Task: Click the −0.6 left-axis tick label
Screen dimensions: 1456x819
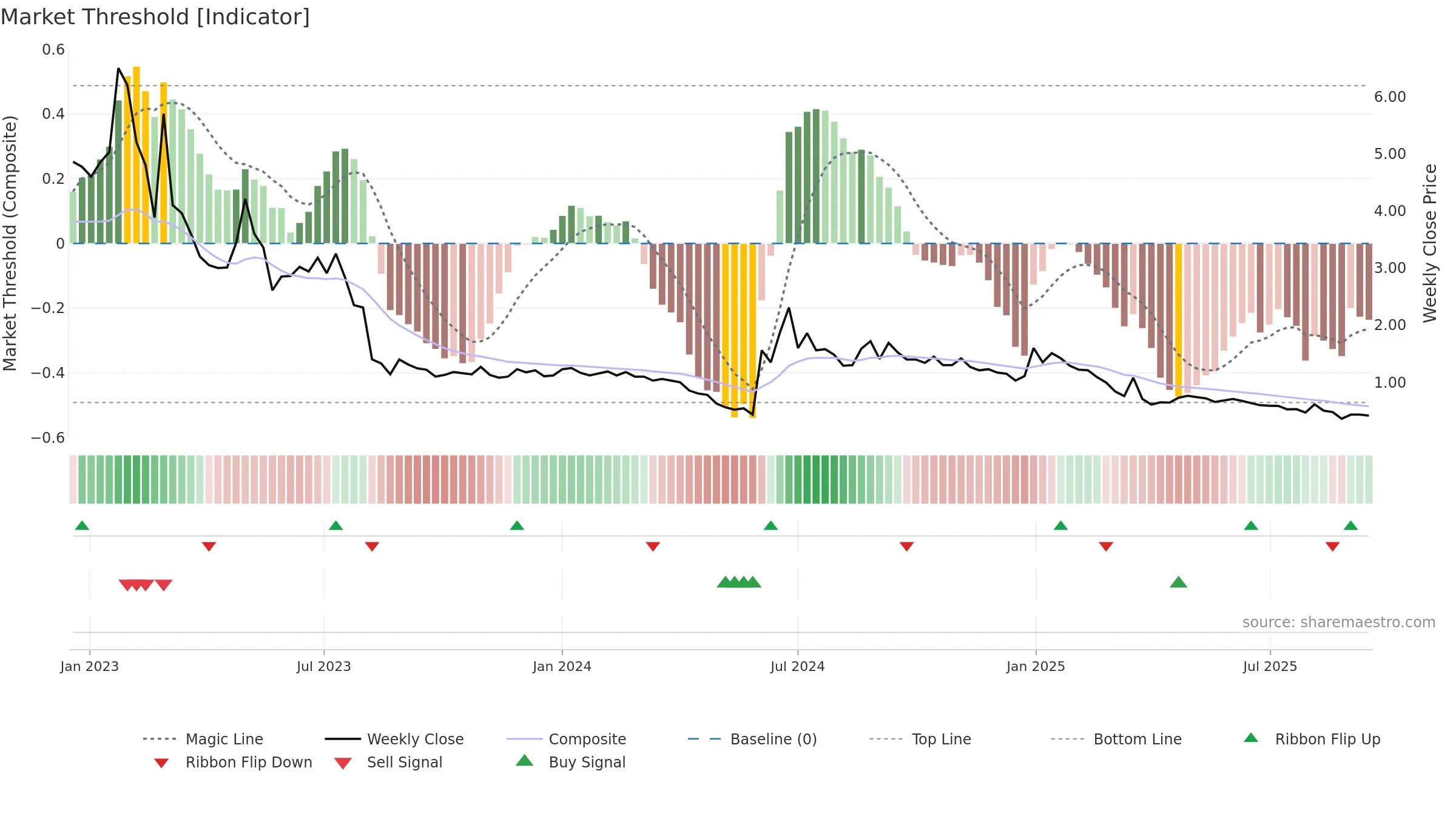Action: pyautogui.click(x=48, y=437)
